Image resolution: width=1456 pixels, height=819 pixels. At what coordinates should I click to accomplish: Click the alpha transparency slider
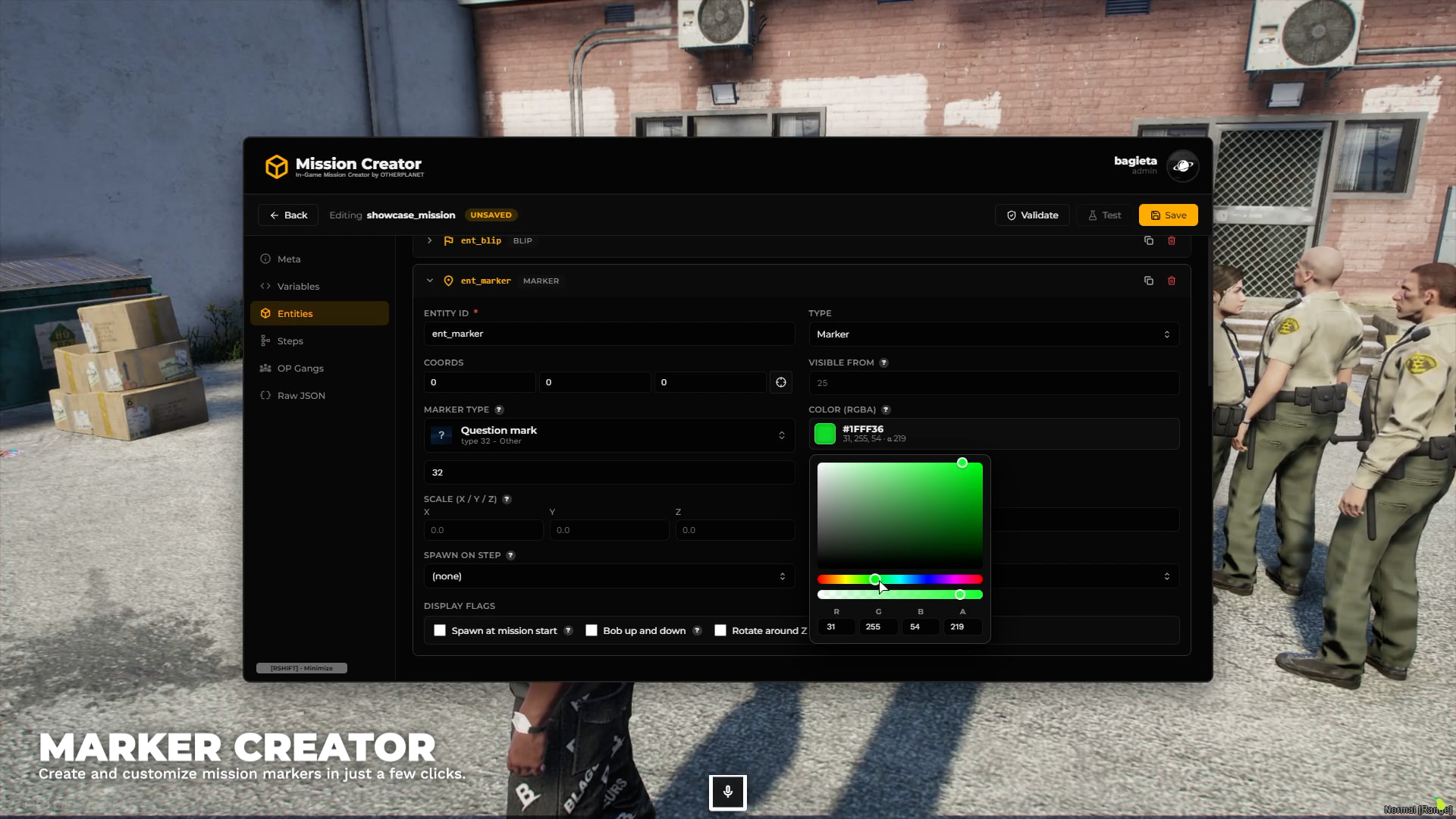tap(900, 595)
